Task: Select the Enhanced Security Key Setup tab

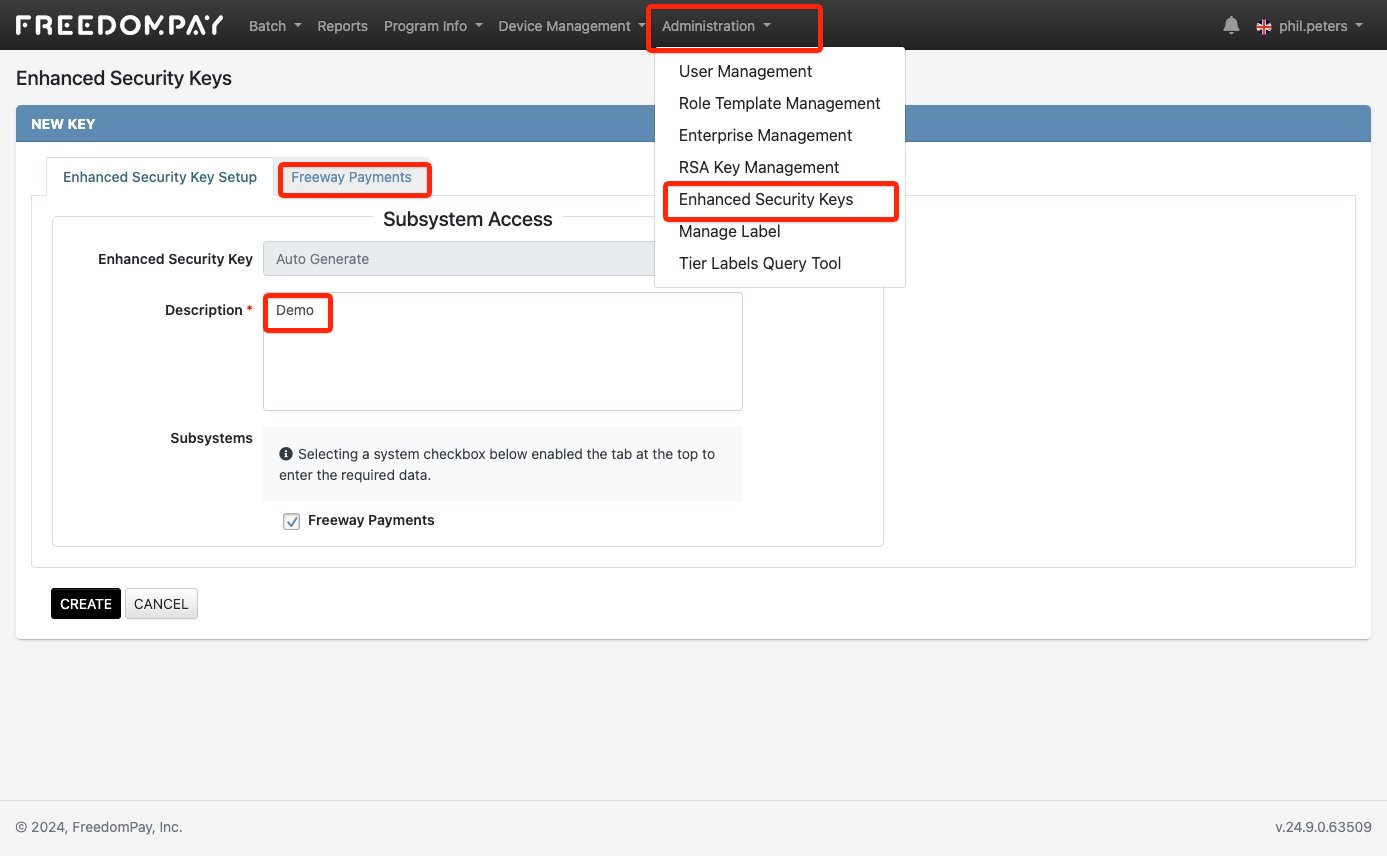Action: 160,177
